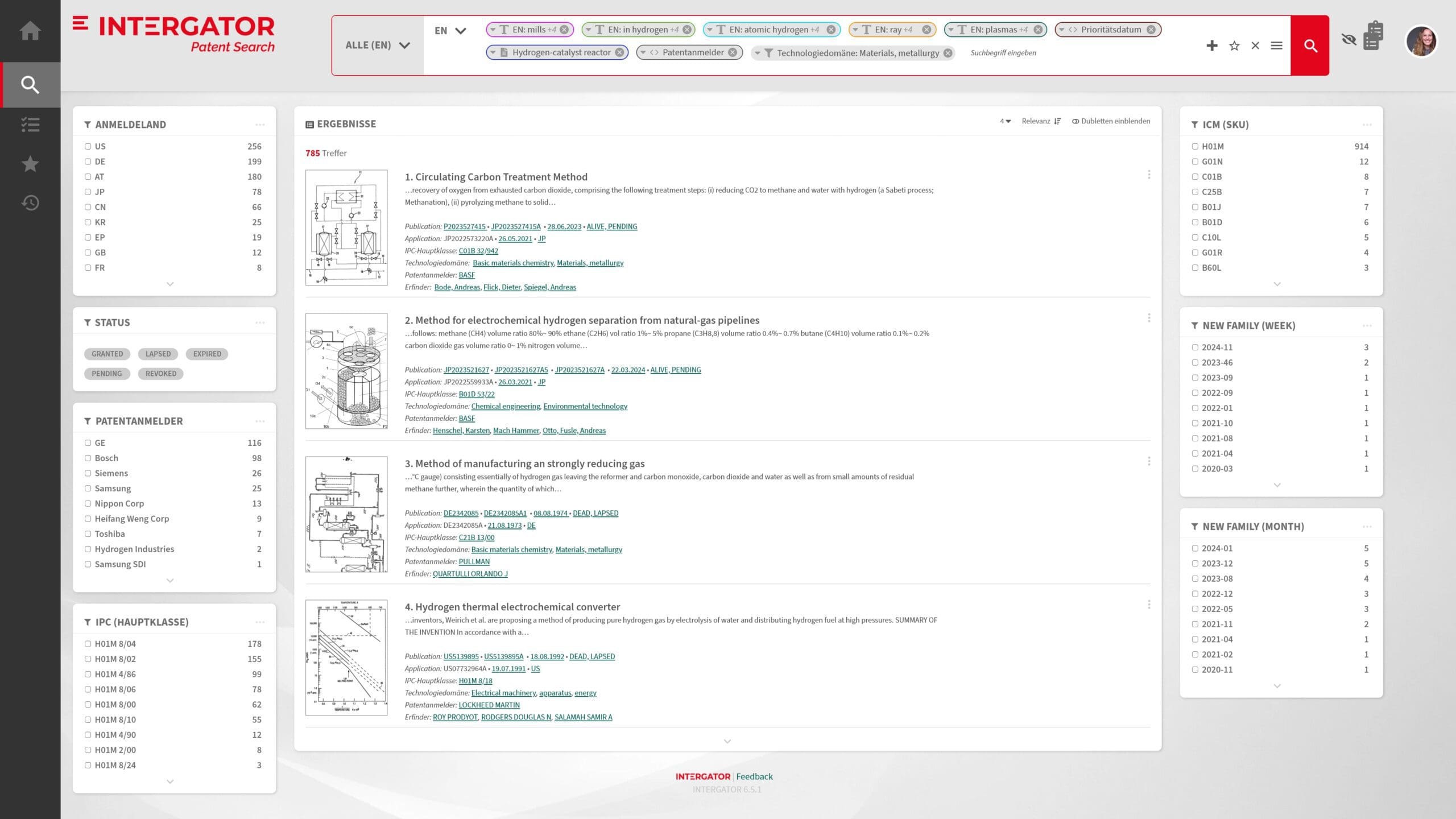
Task: Expand more New Family (Month) entries
Action: tap(1277, 685)
